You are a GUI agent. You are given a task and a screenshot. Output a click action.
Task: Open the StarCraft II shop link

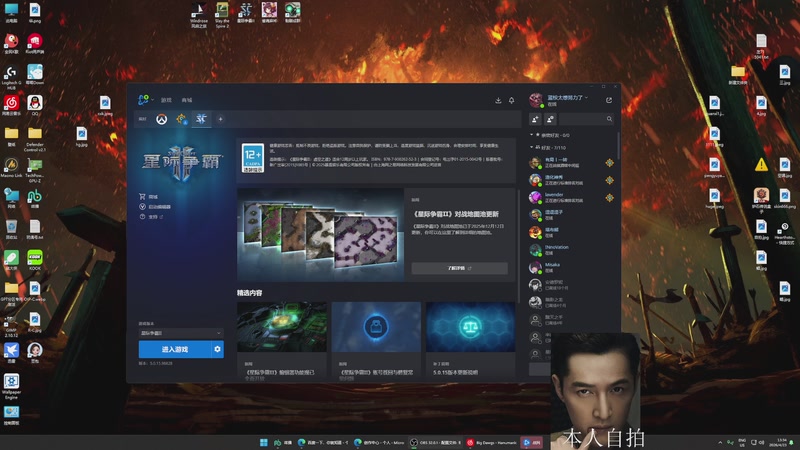[148, 196]
